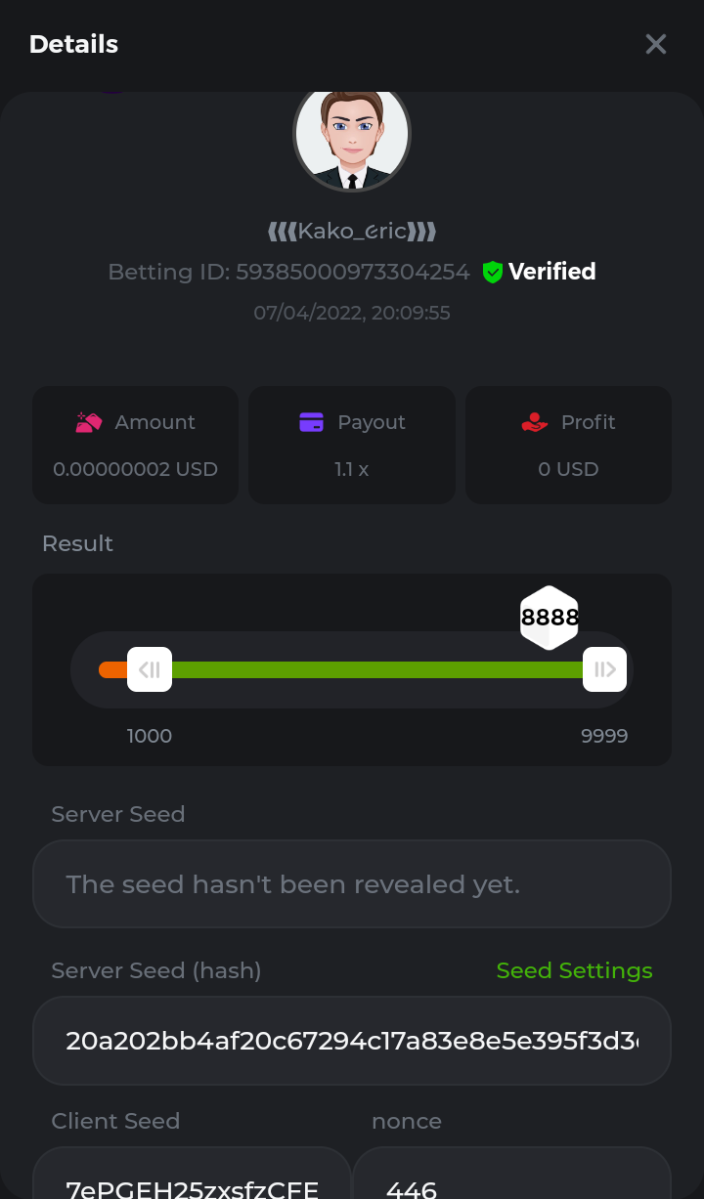Click the Server Seed hash field
704x1200 pixels.
352,1041
